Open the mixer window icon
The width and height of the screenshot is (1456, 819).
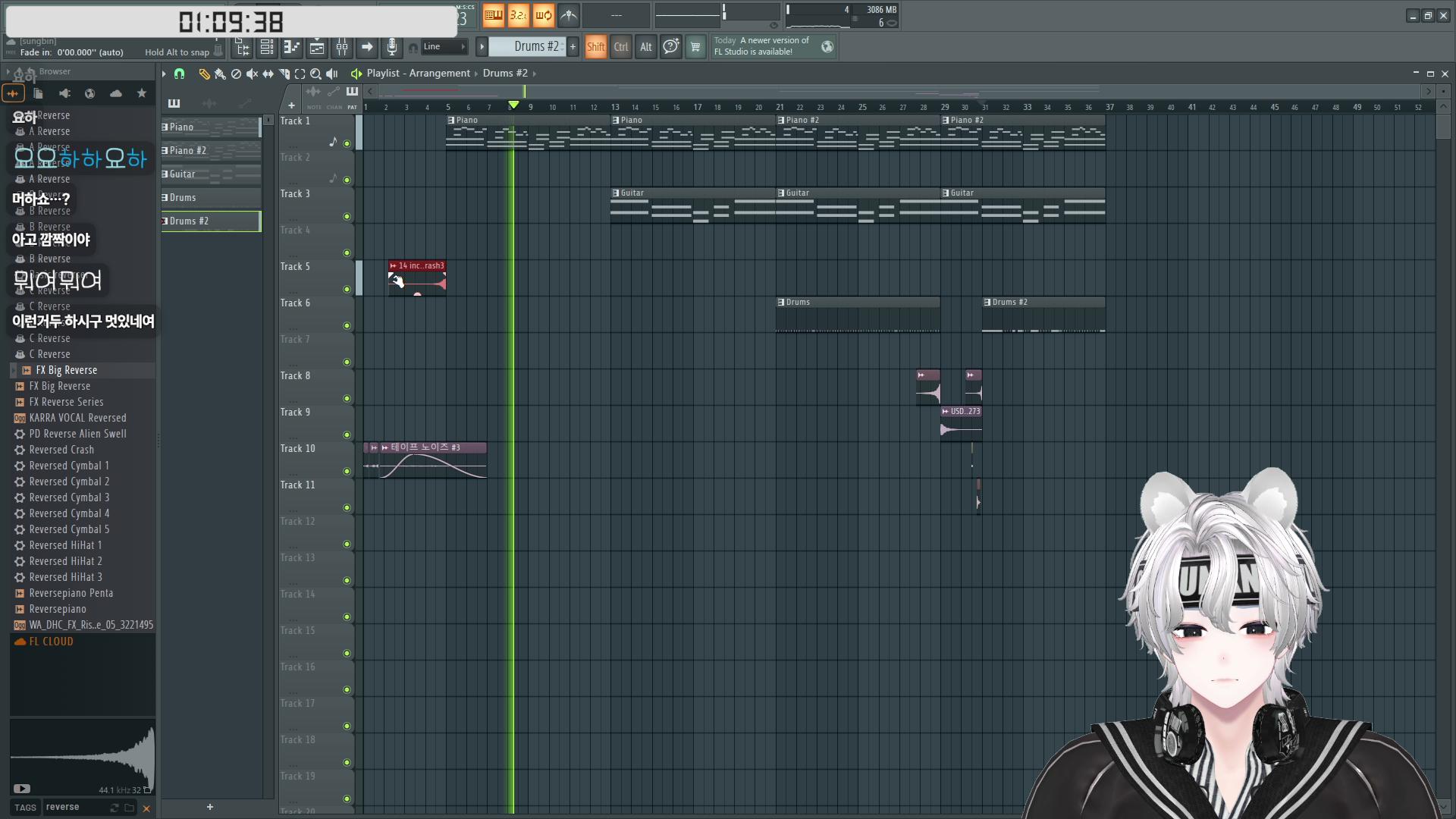(x=342, y=47)
